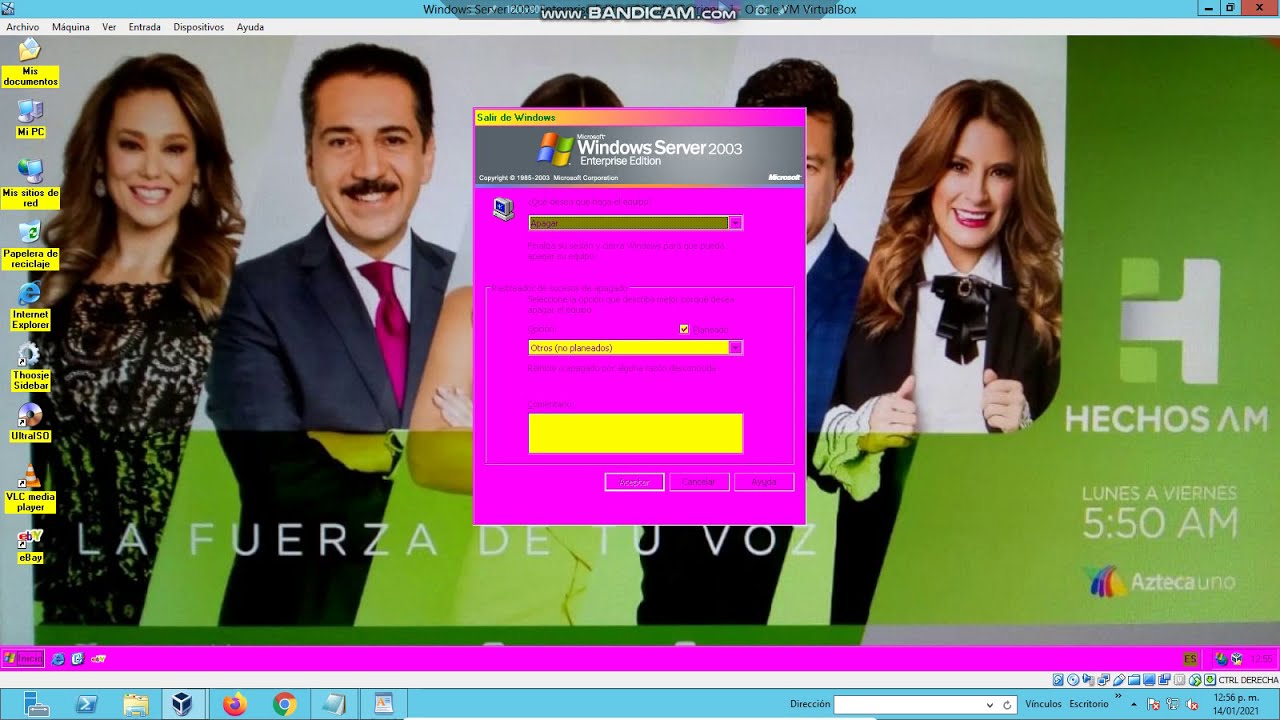Click Internet Explorer in guest quick launch

(x=58, y=659)
